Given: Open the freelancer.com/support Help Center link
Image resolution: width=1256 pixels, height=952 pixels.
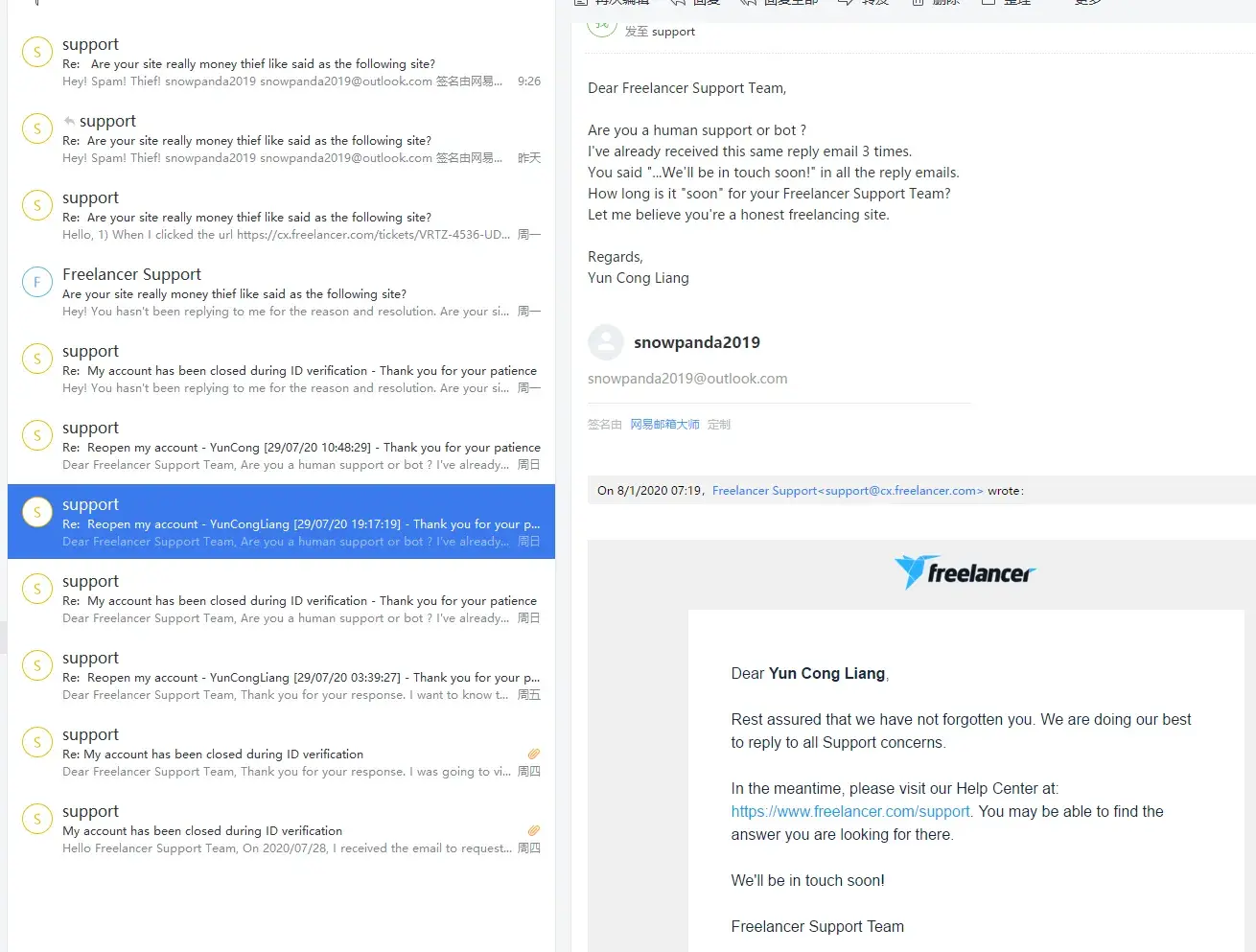Looking at the screenshot, I should 851,812.
